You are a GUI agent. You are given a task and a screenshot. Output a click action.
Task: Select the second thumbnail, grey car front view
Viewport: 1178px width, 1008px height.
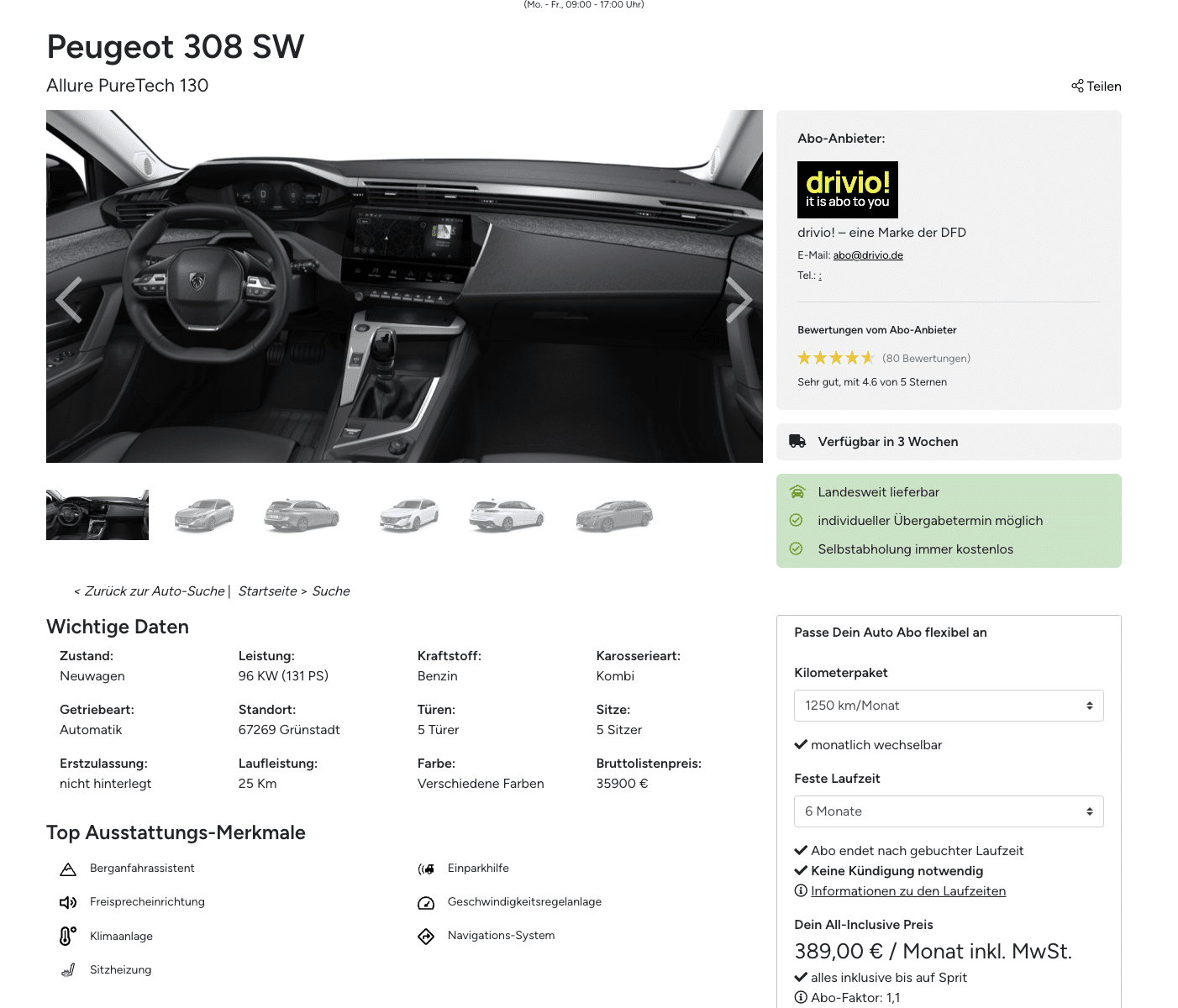pyautogui.click(x=204, y=515)
